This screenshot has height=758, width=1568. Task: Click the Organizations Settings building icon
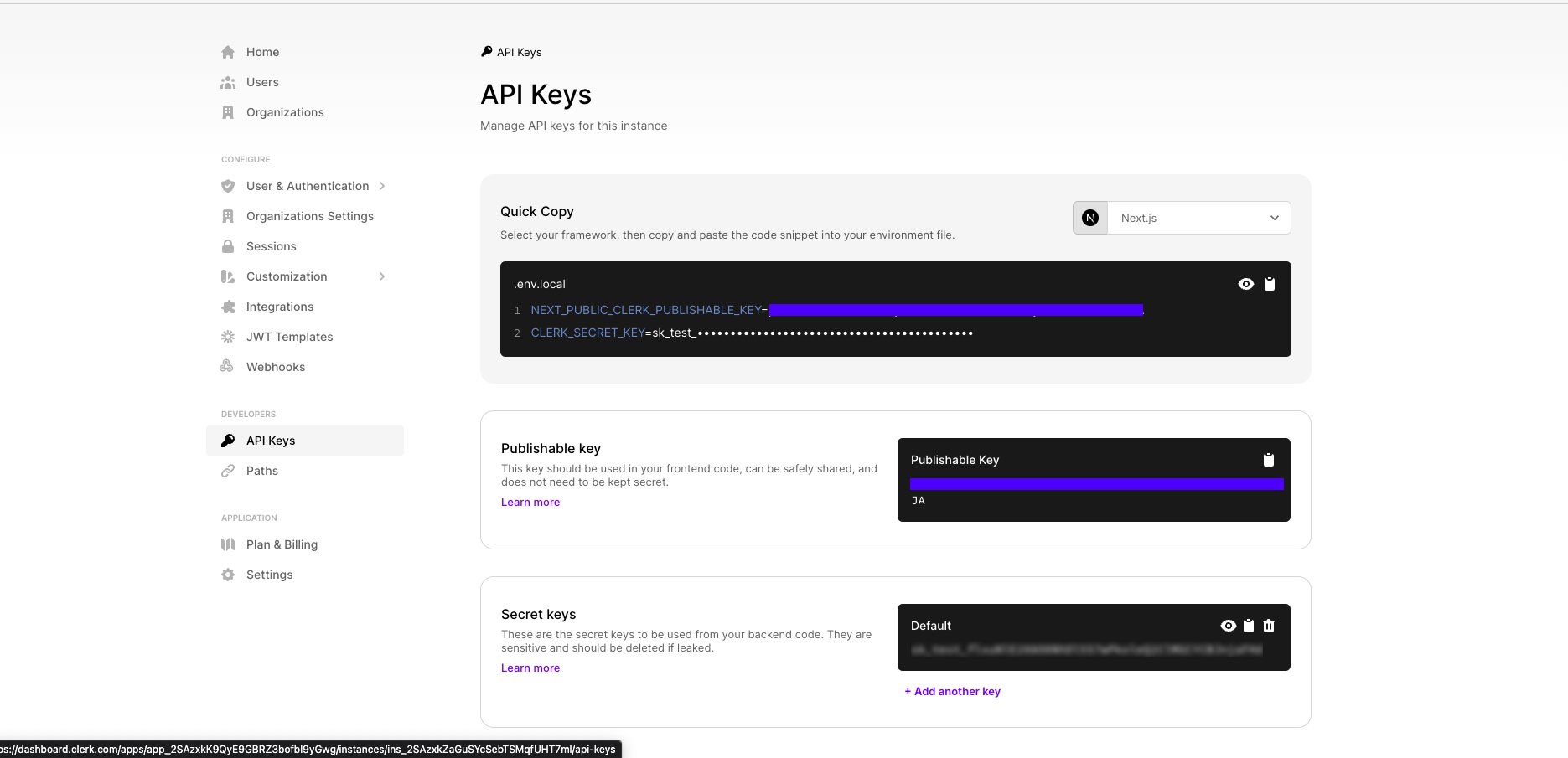(x=228, y=216)
